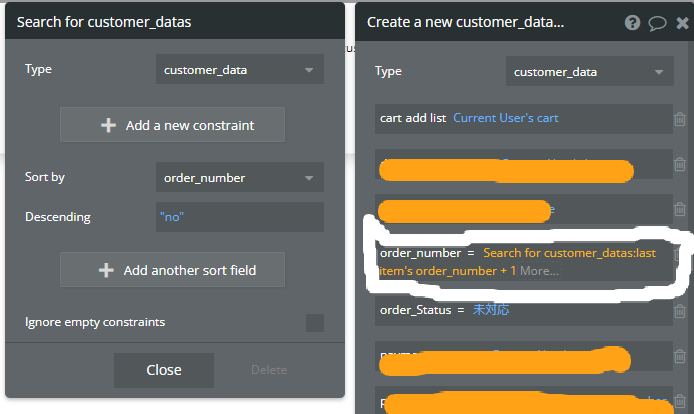Image resolution: width=694 pixels, height=414 pixels.
Task: Delete the order_Status field row
Action: [680, 310]
